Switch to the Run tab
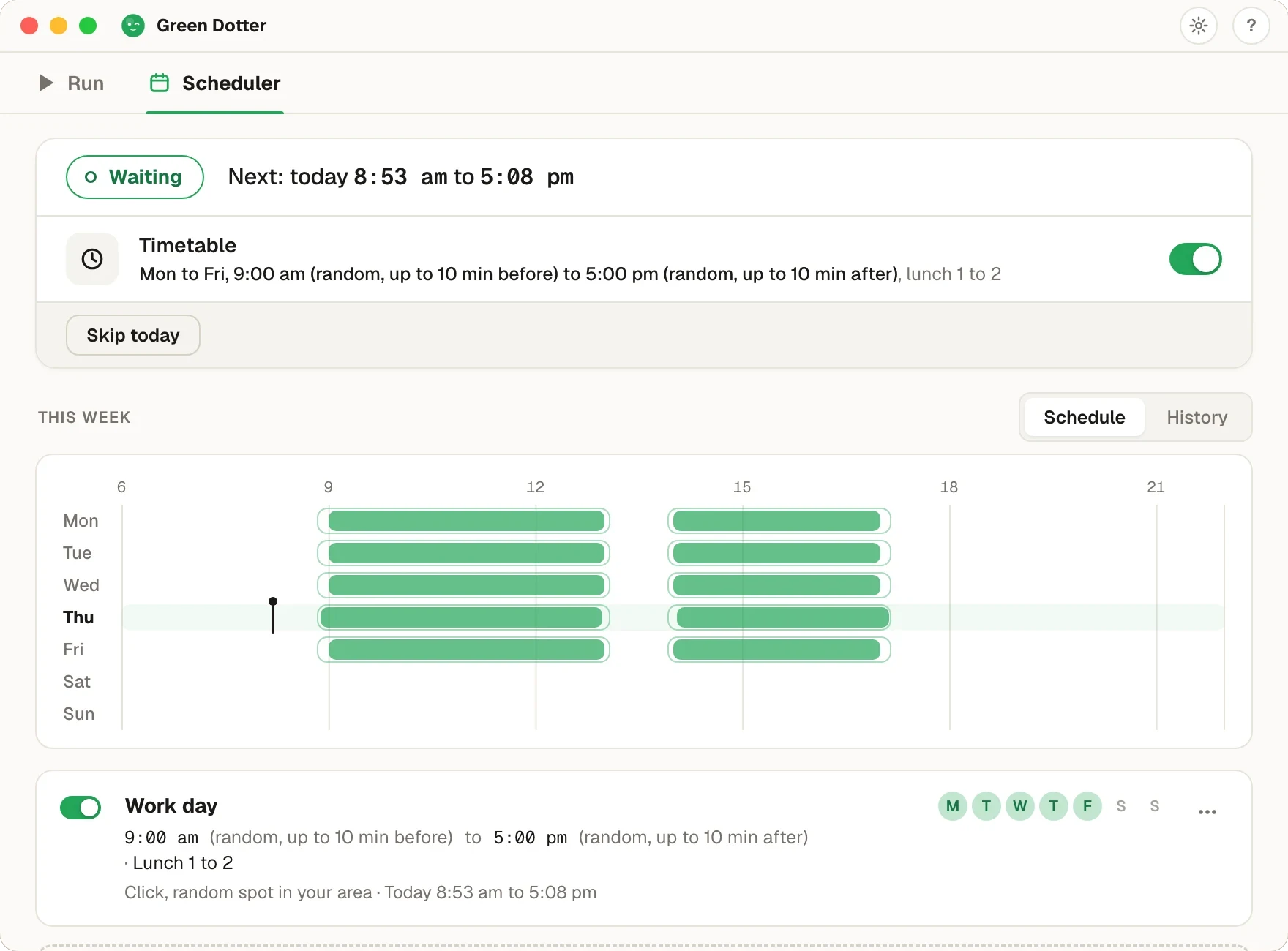The height and width of the screenshot is (951, 1288). tap(72, 83)
